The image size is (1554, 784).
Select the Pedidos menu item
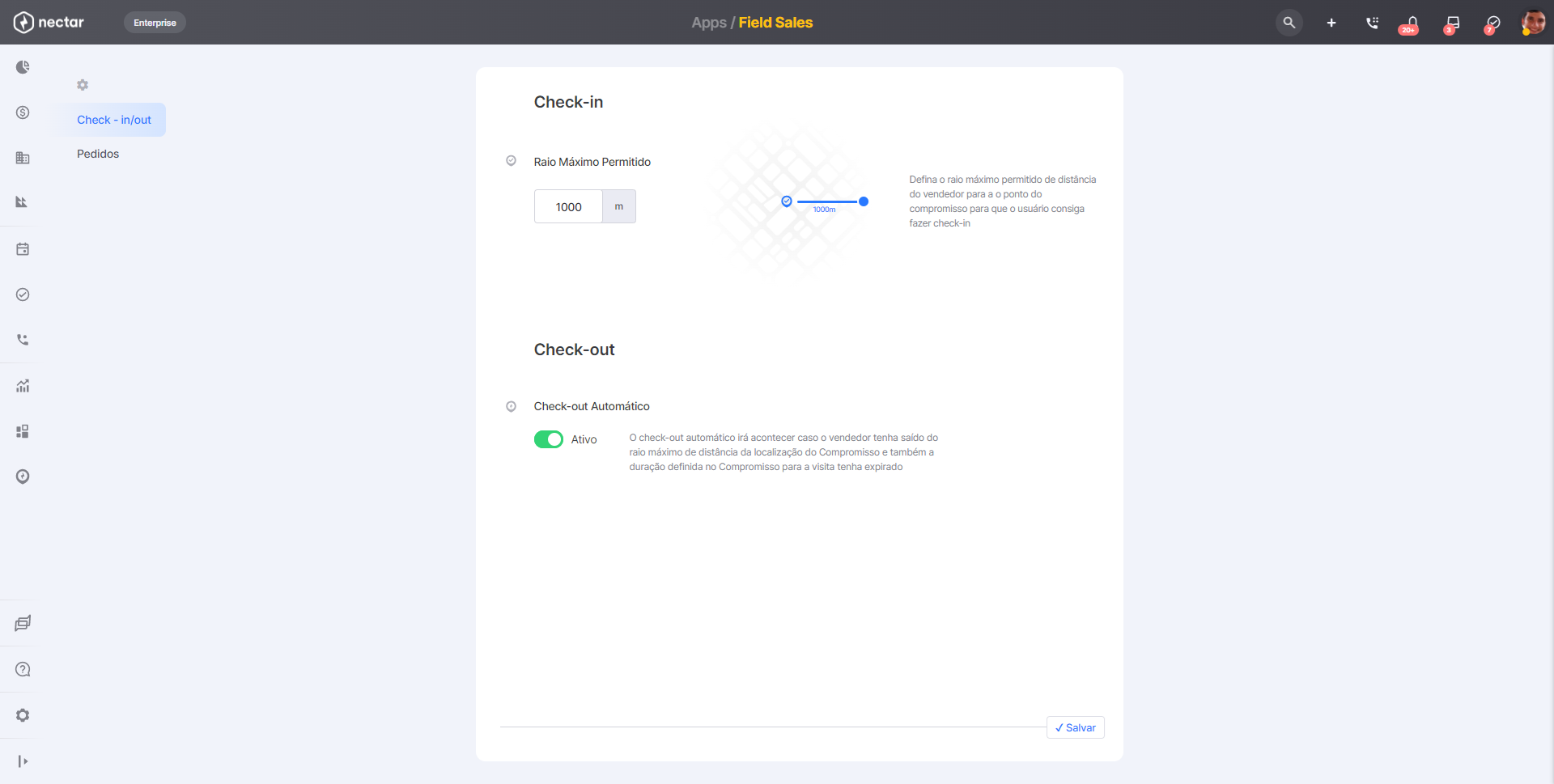tap(98, 154)
